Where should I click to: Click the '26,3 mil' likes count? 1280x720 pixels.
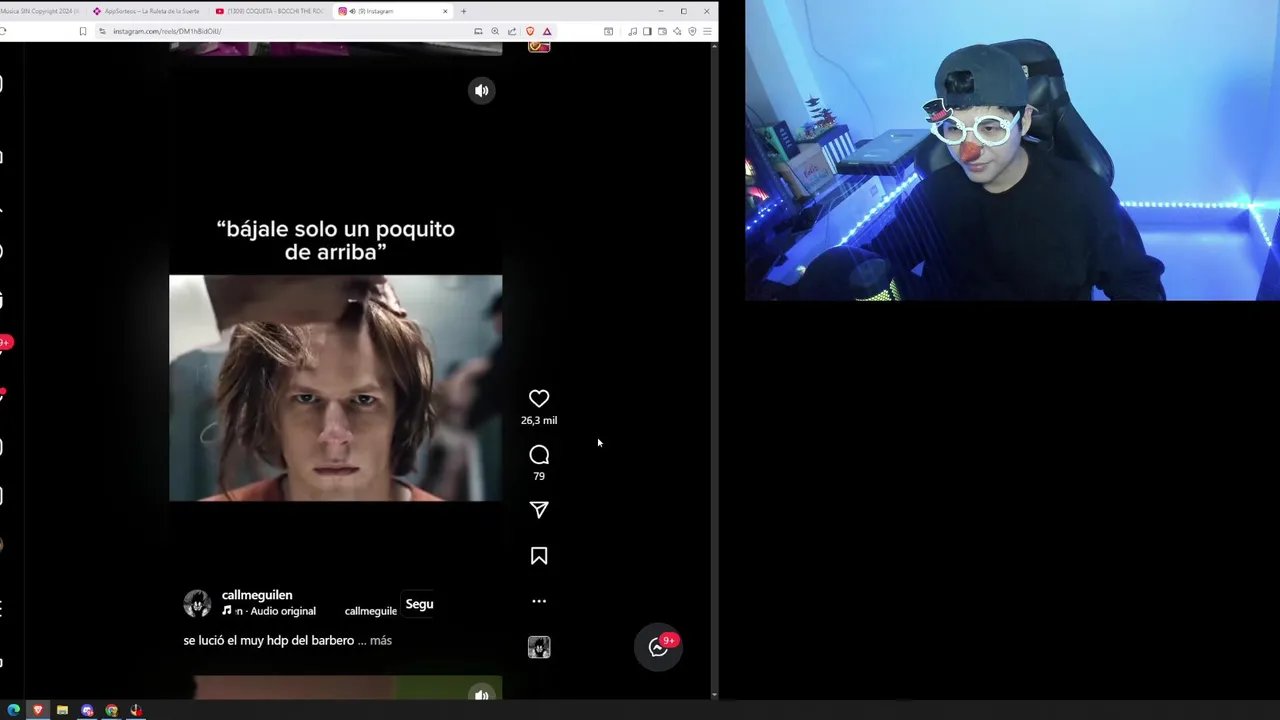point(539,420)
